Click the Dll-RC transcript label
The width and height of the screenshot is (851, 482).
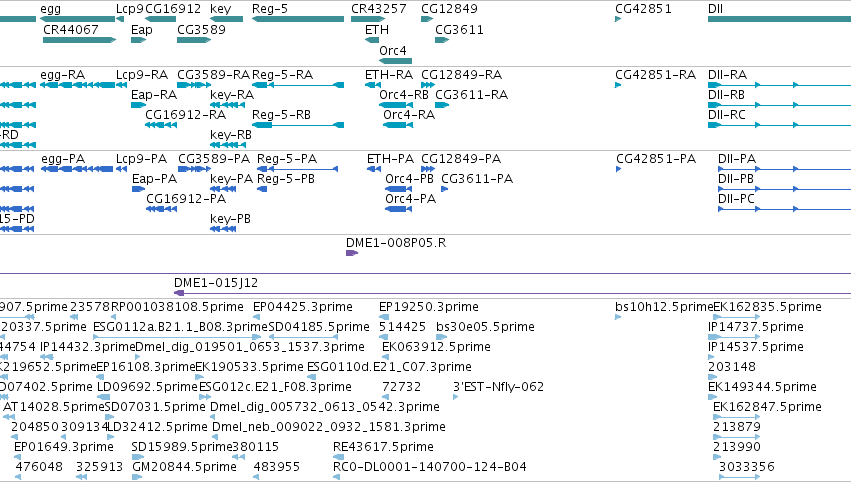tap(727, 115)
